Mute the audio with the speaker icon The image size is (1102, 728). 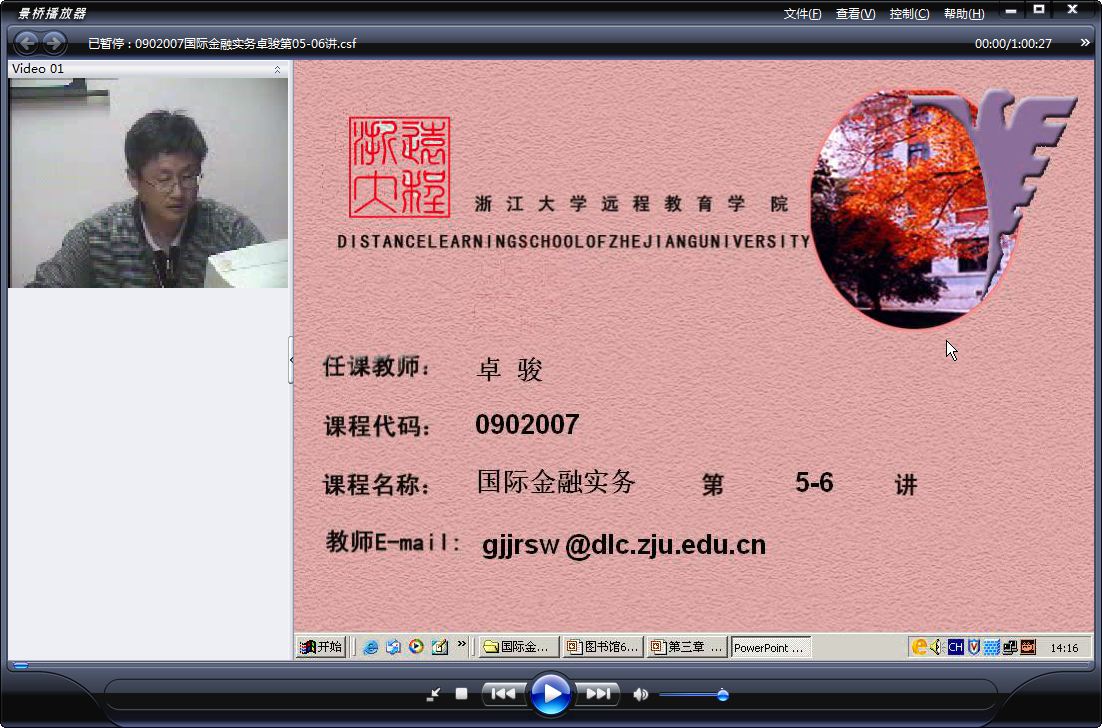640,695
